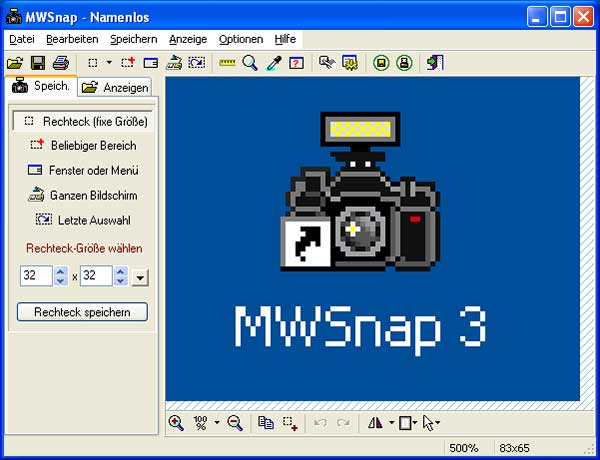Minimize the MWSnap window
The width and height of the screenshot is (600, 460).
click(x=536, y=17)
